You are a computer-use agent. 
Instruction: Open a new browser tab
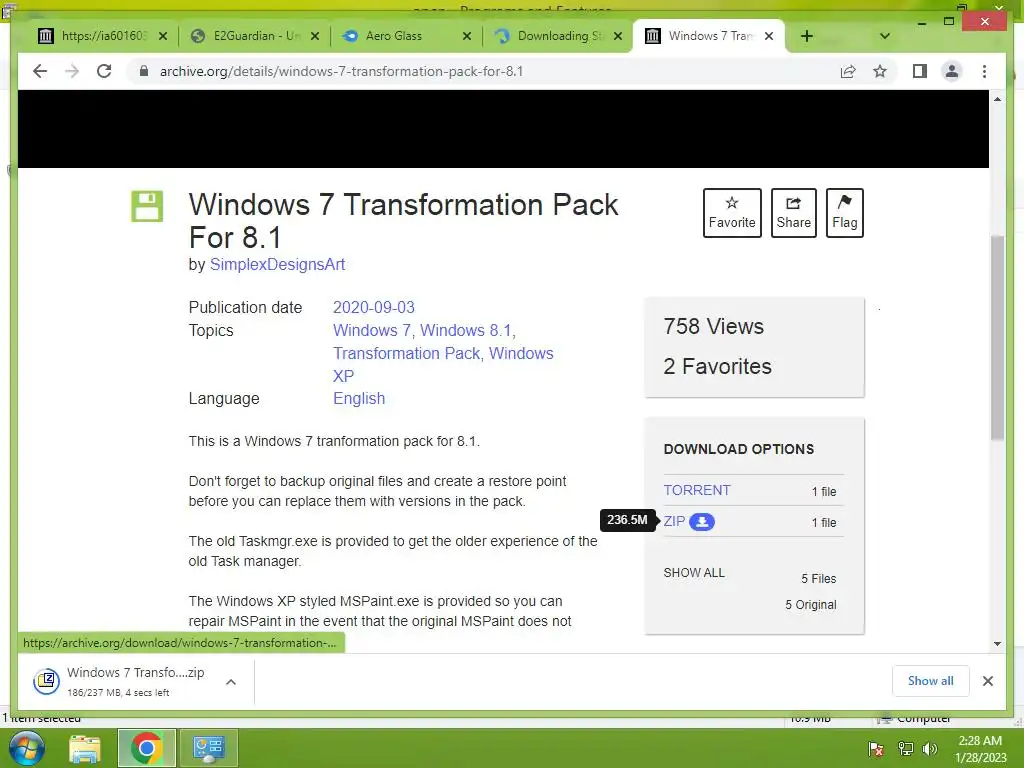807,36
